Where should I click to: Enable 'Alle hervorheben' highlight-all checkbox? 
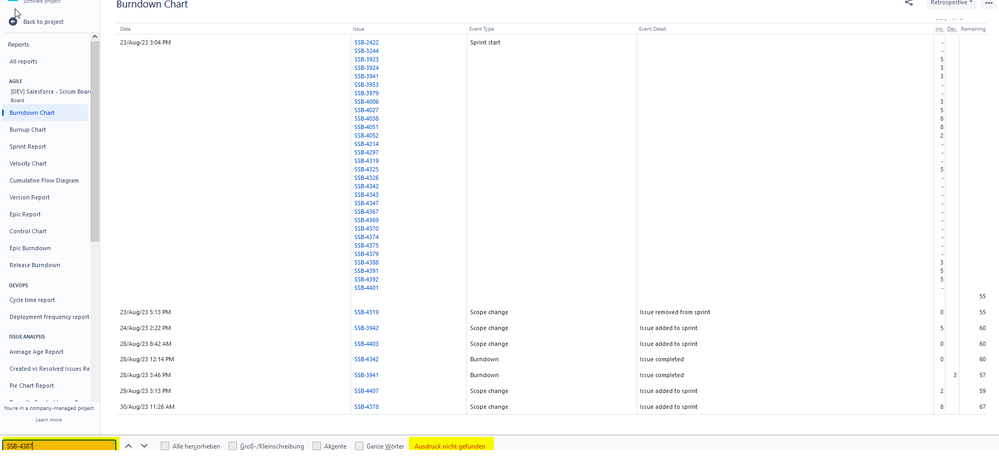point(166,446)
